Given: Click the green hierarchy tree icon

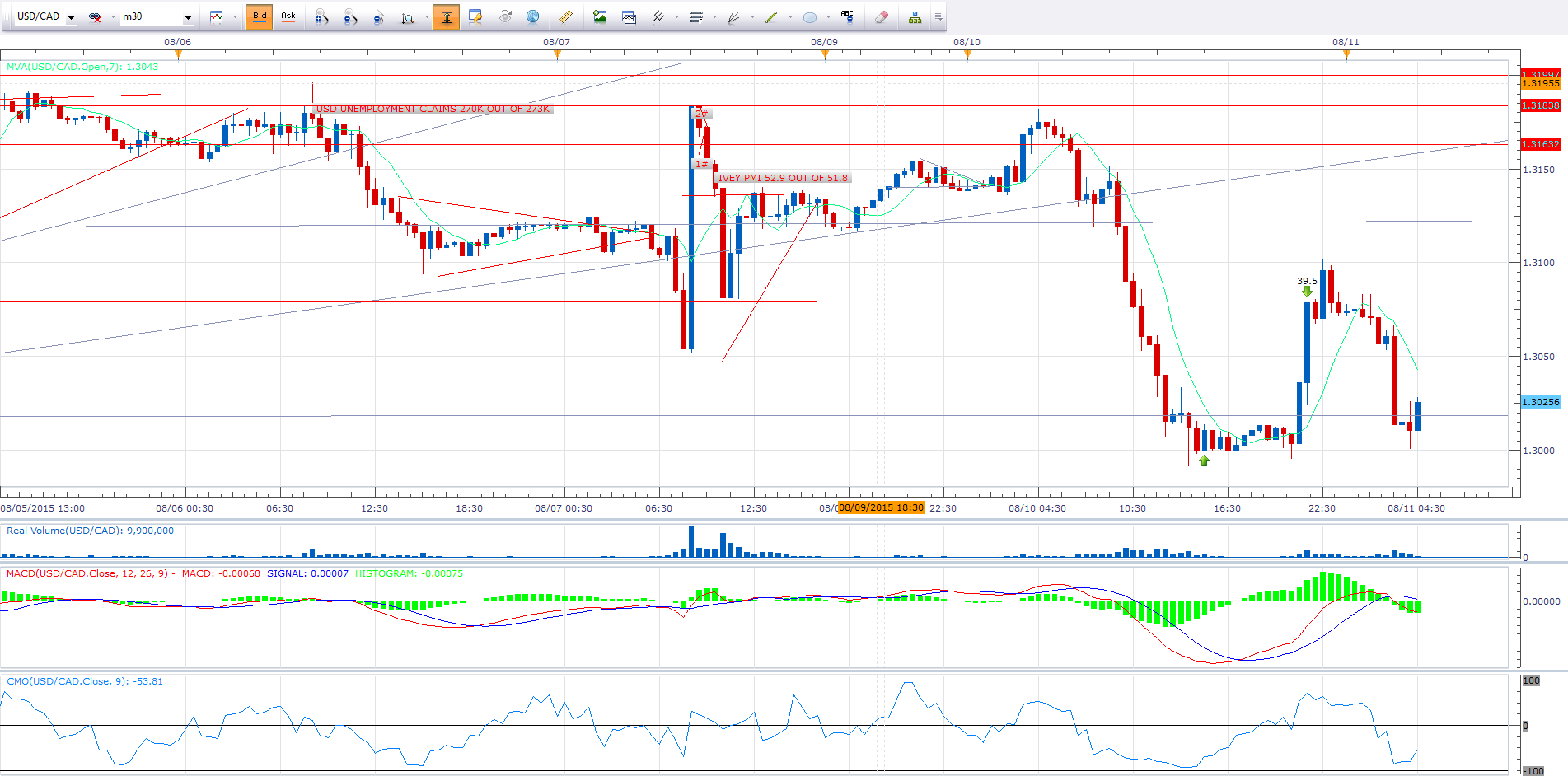Looking at the screenshot, I should click(915, 16).
